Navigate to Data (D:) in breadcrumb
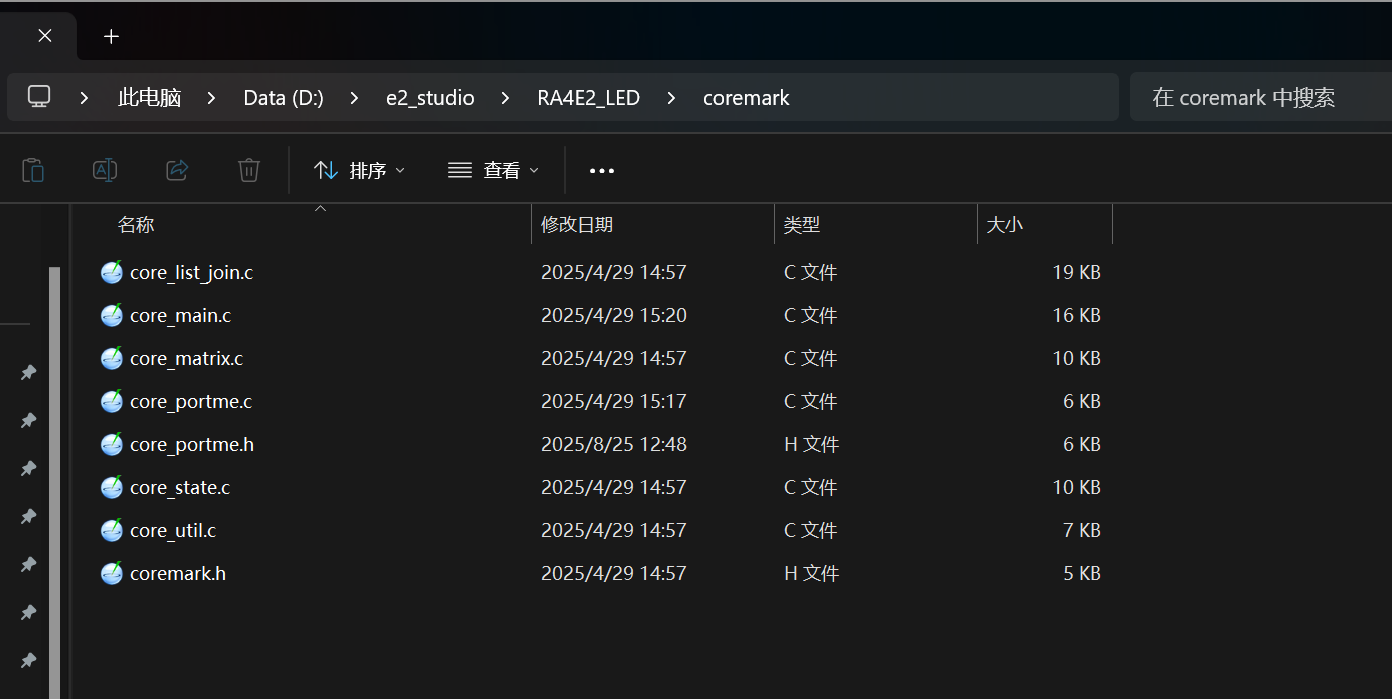1392x699 pixels. (284, 98)
